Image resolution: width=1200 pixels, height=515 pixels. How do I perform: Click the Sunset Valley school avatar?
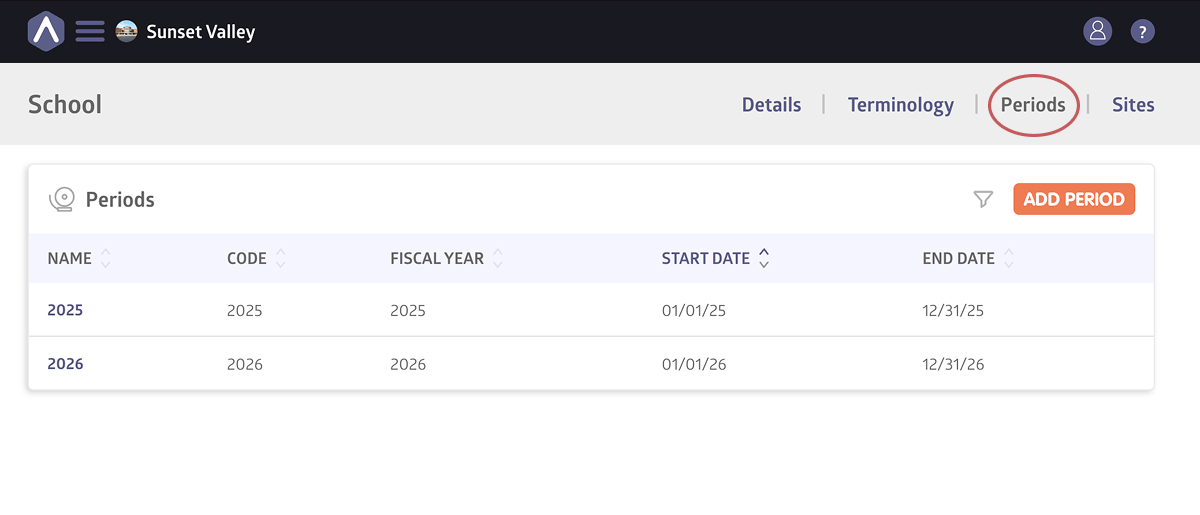coord(127,31)
